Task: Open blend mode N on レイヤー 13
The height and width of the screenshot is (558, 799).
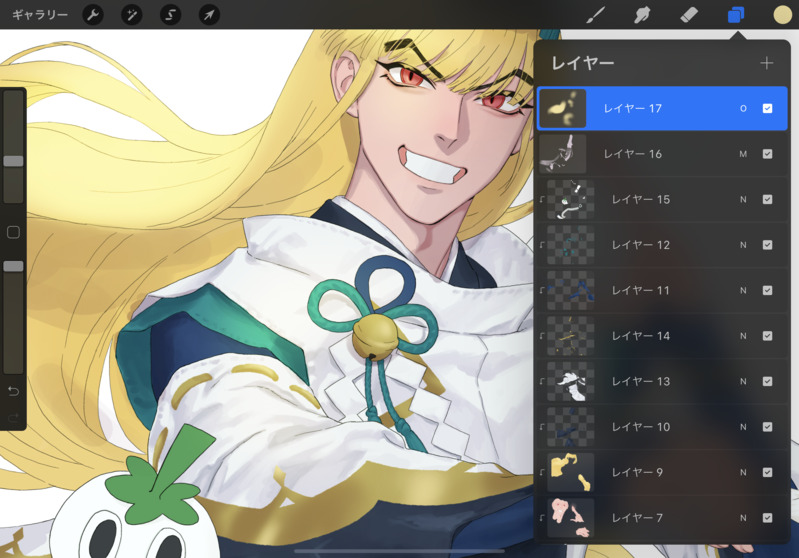Action: click(743, 381)
